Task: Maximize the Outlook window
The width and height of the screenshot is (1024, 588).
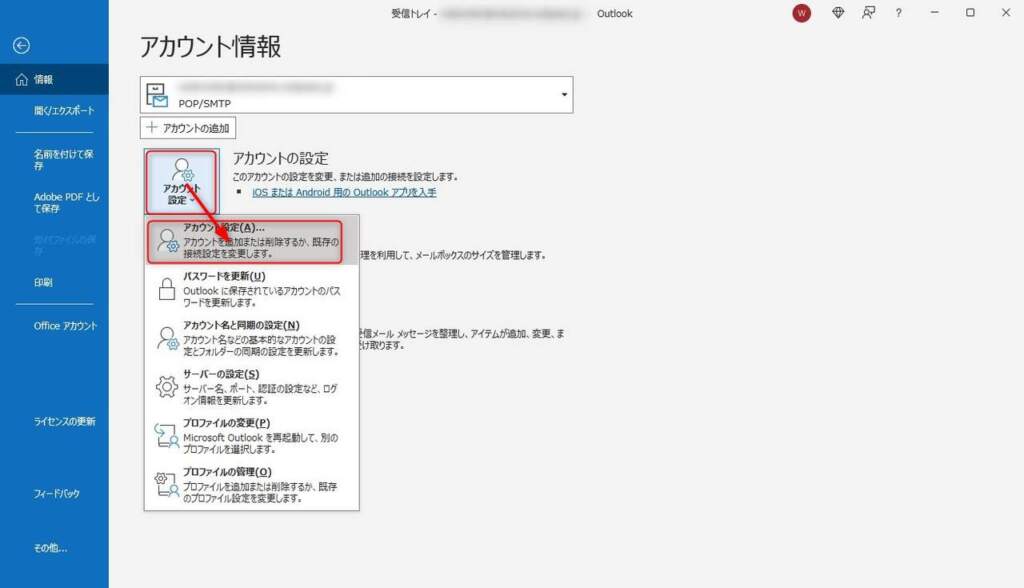Action: [970, 12]
